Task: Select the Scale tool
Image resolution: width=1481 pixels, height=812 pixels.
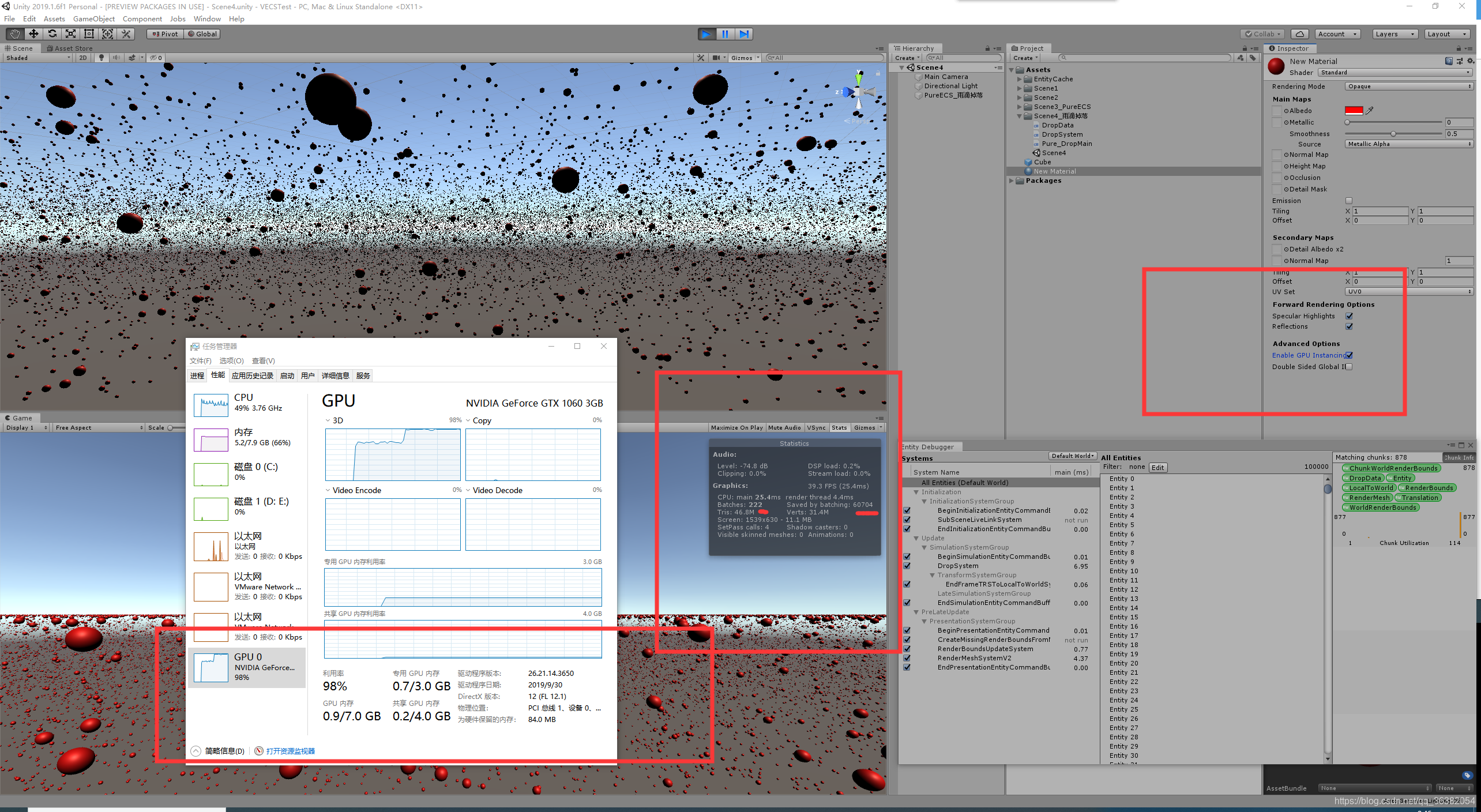Action: point(70,34)
